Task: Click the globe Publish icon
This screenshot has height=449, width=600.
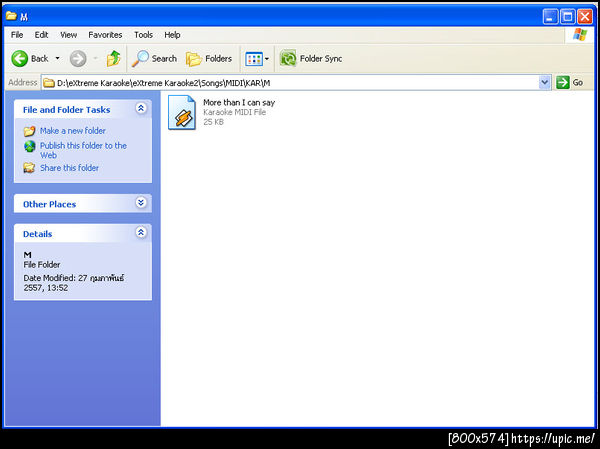Action: [x=29, y=147]
